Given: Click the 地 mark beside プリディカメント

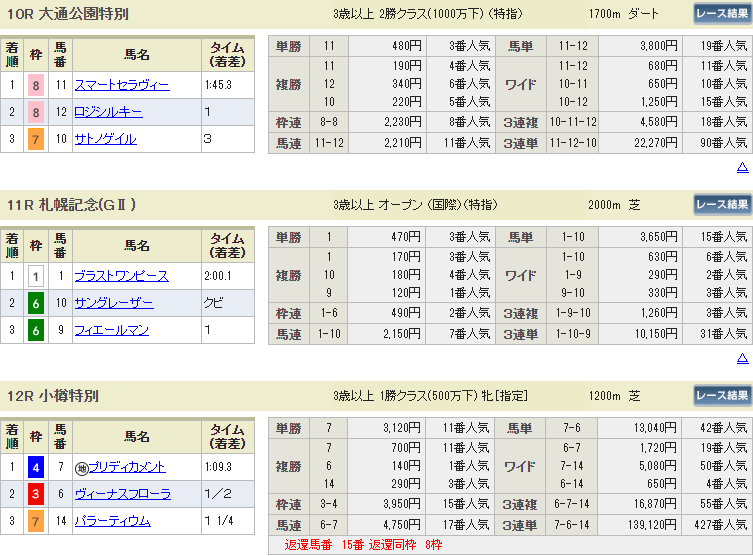Looking at the screenshot, I should [x=81, y=468].
